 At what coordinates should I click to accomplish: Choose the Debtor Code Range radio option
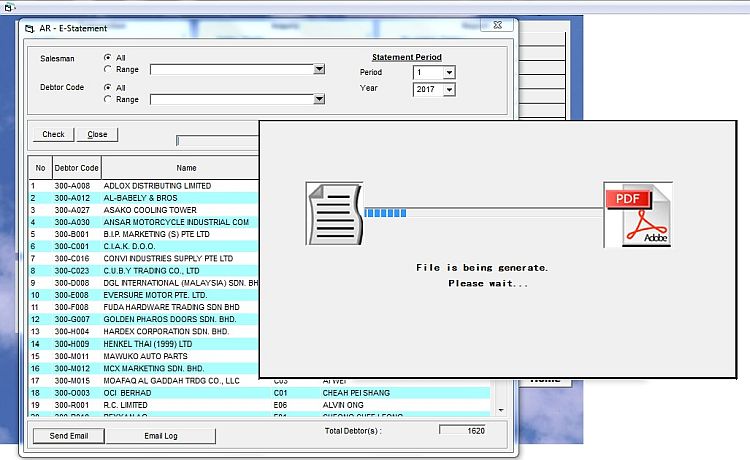pyautogui.click(x=108, y=100)
